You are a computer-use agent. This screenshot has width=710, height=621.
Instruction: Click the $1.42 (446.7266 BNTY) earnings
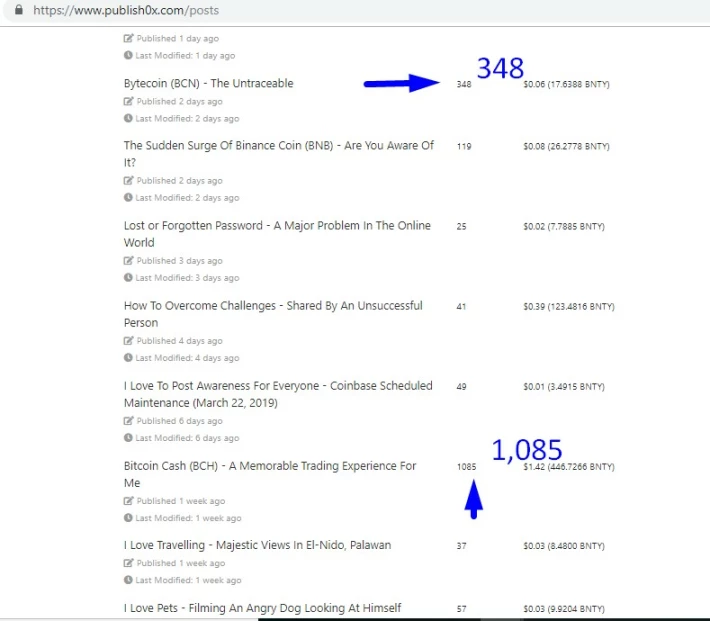569,467
